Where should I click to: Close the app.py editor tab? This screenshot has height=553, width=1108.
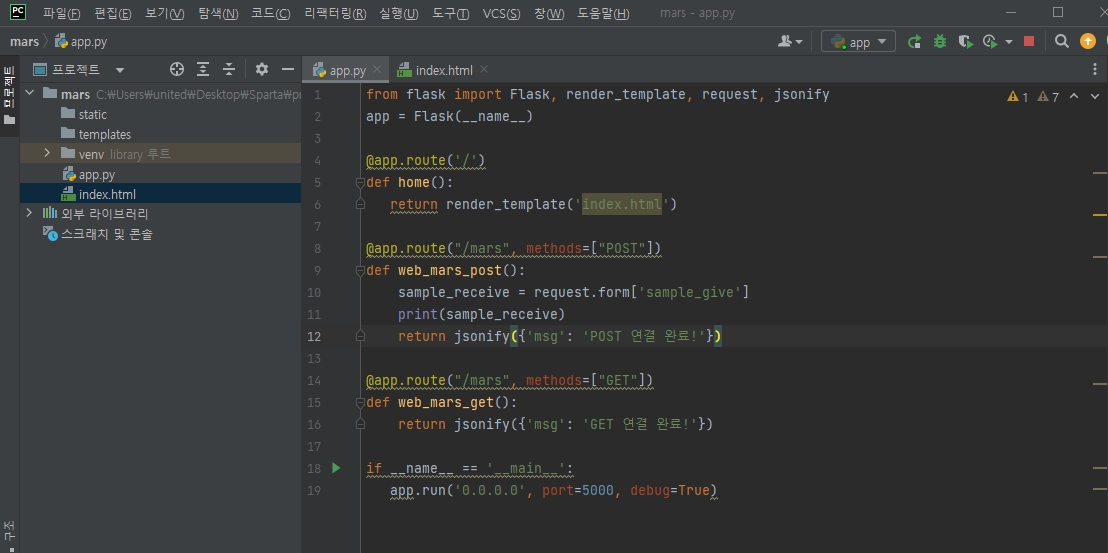click(x=377, y=69)
